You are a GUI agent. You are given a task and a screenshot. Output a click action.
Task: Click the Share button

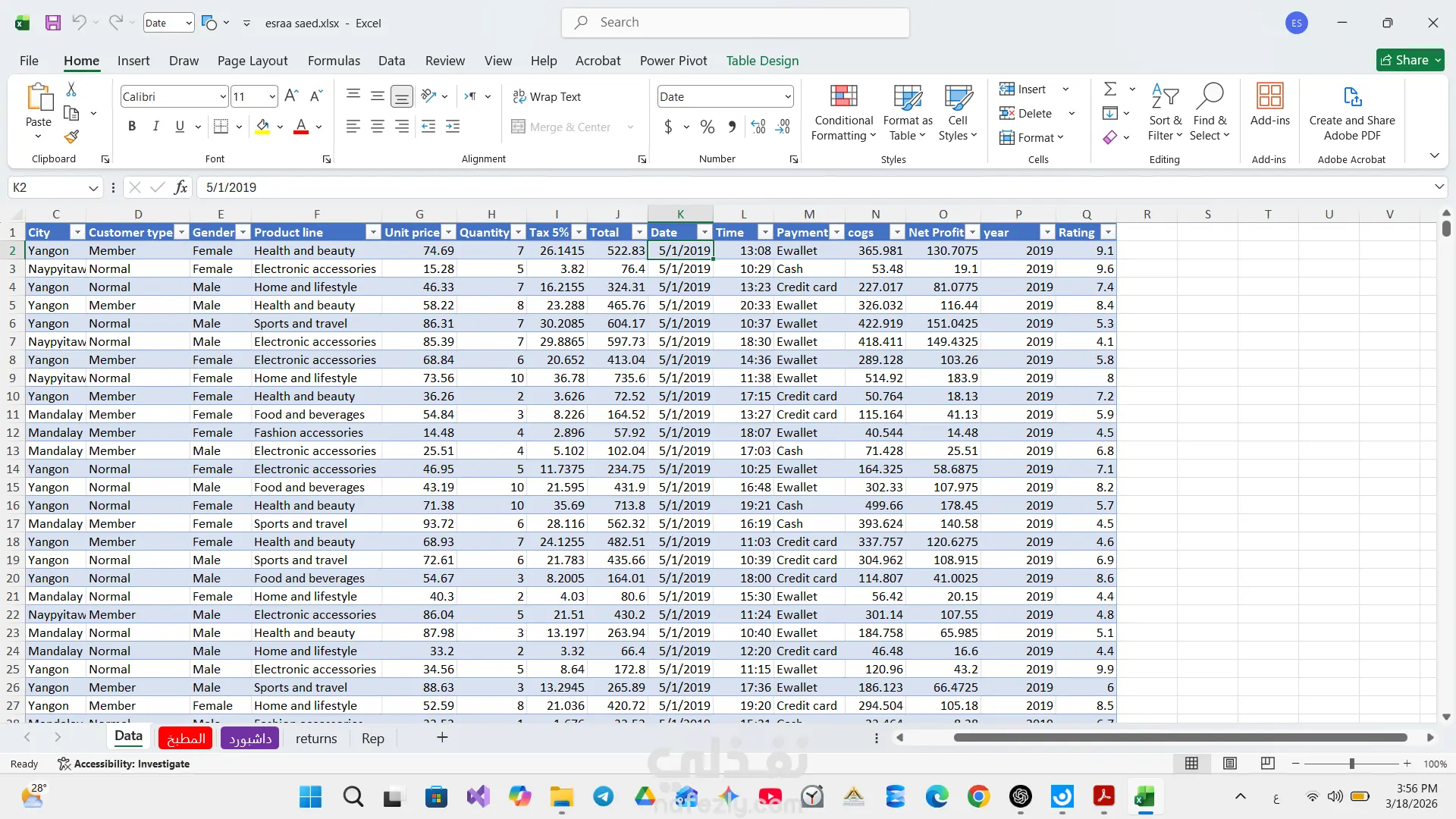(1410, 60)
